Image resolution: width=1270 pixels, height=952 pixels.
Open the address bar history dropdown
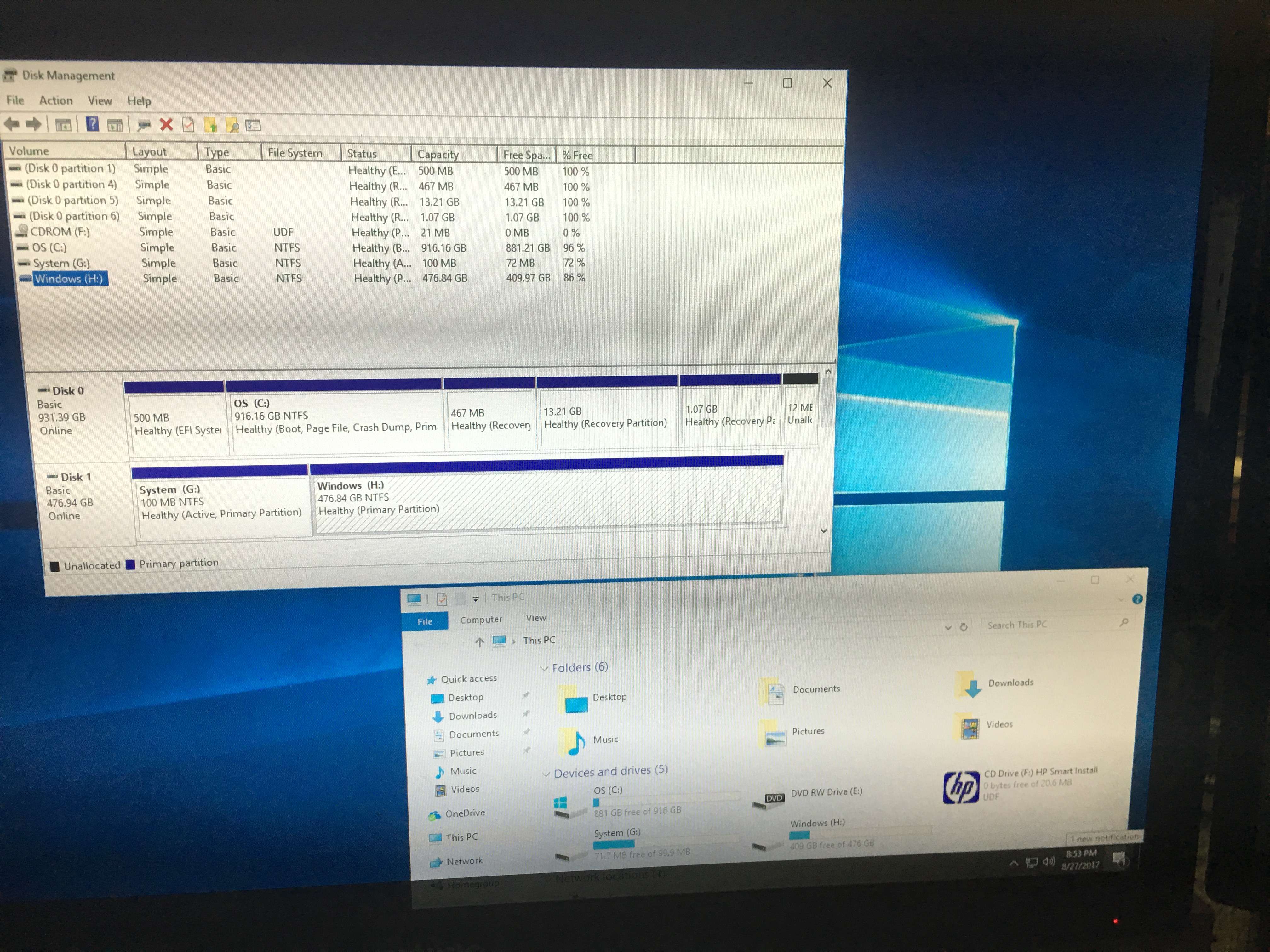[948, 627]
